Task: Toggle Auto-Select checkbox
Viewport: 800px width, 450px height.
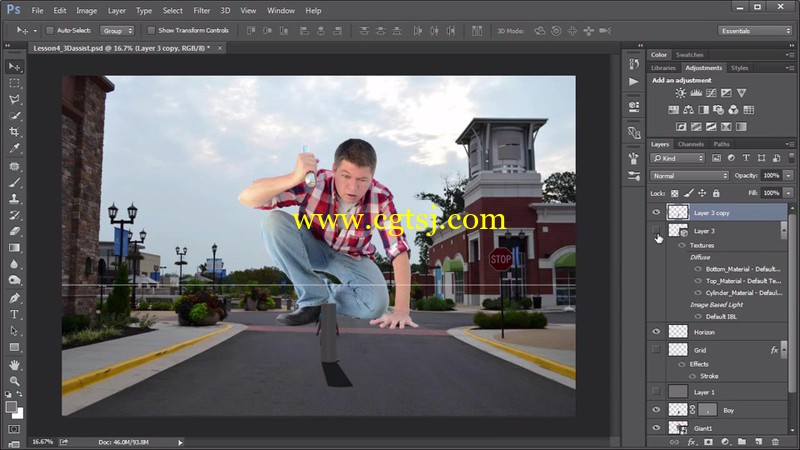Action: click(x=50, y=31)
